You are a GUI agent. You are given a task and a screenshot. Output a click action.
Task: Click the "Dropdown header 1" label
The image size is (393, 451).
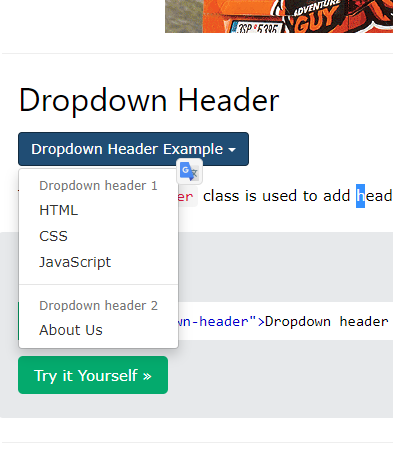coord(98,186)
